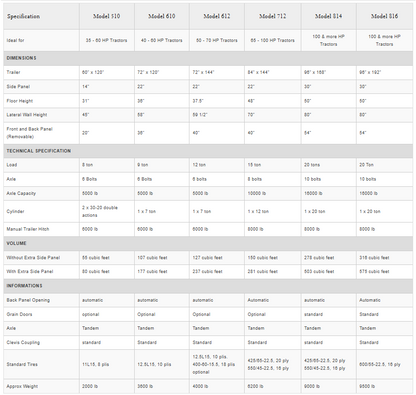Click the VOLUME section heading
416x395 pixels.
[x=16, y=243]
